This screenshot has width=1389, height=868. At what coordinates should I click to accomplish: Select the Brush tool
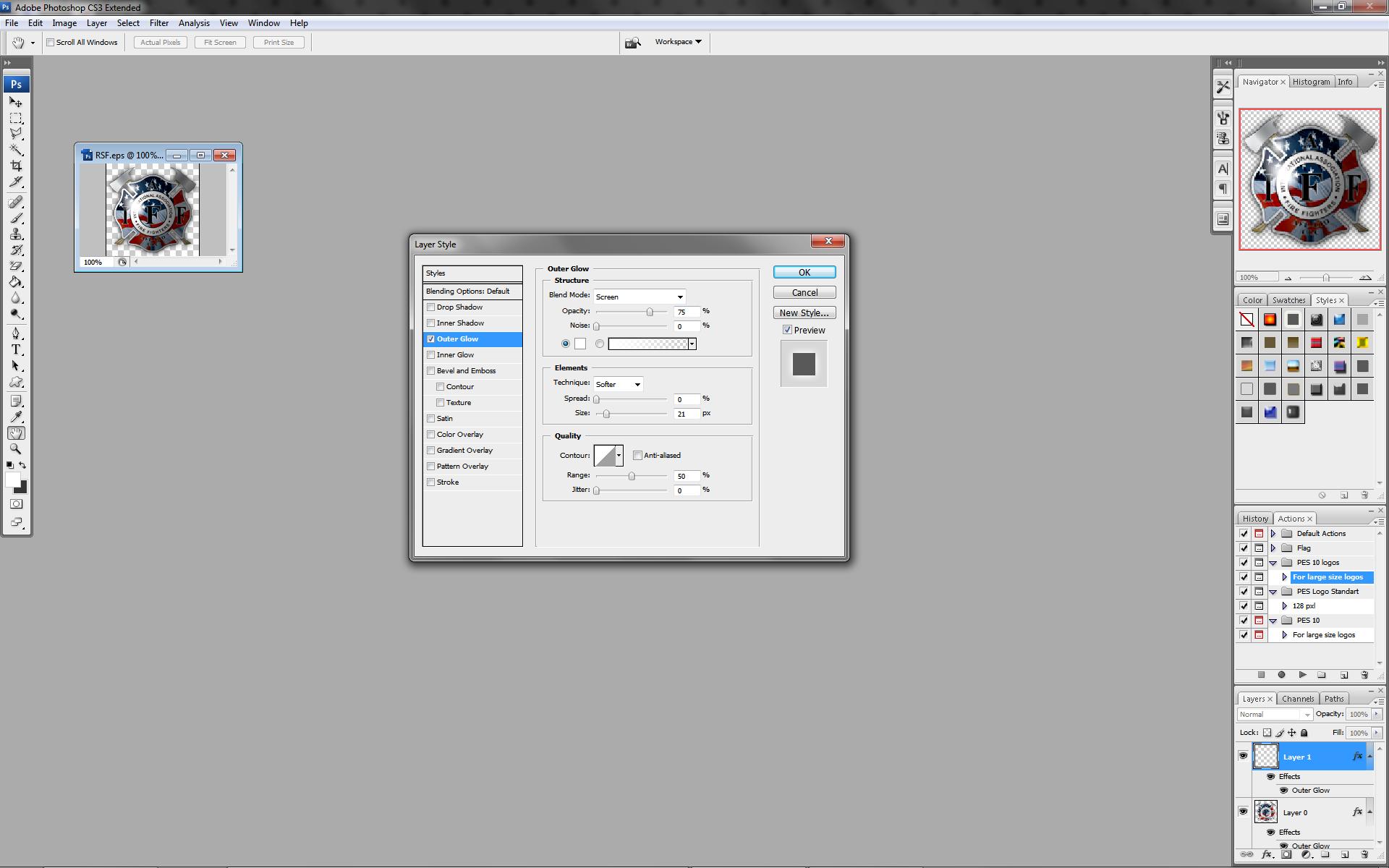(x=16, y=218)
